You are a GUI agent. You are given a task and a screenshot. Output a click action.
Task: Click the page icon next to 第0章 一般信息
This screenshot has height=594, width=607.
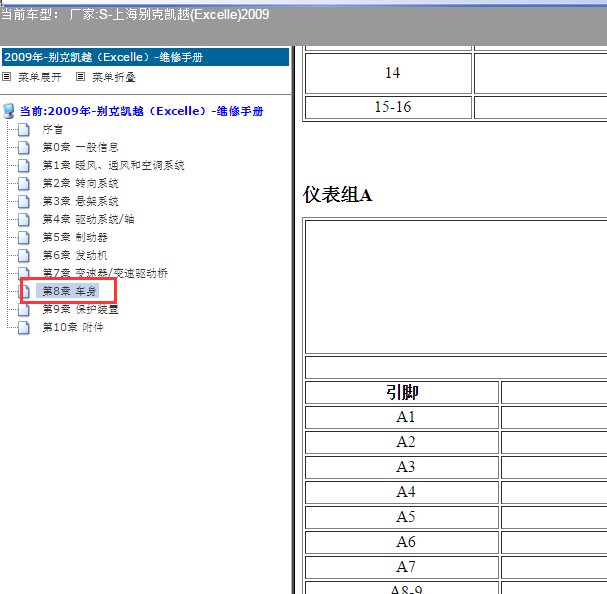(x=24, y=148)
